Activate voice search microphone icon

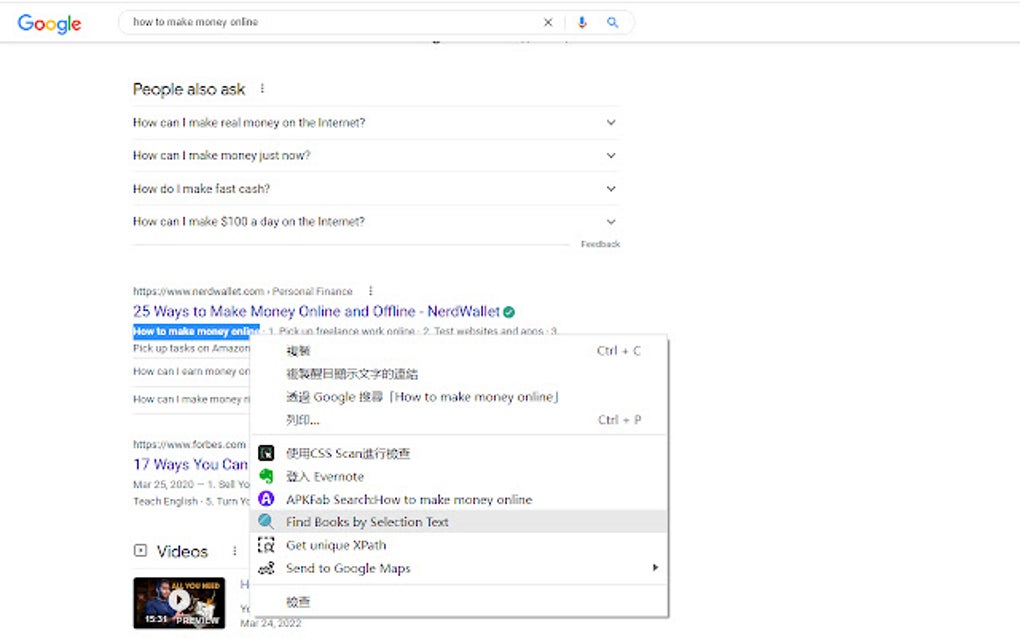(x=582, y=21)
